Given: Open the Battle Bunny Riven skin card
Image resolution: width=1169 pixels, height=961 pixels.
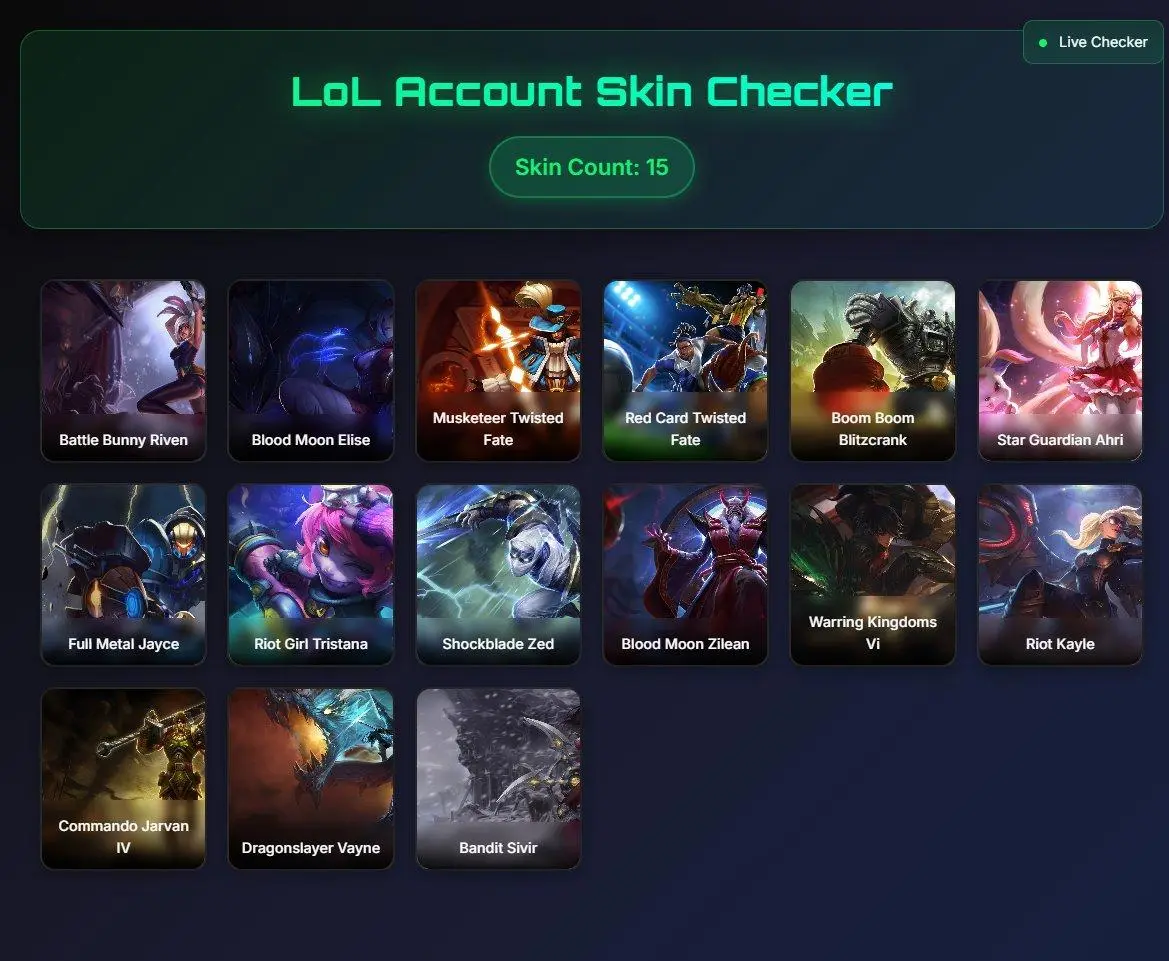Looking at the screenshot, I should click(x=123, y=371).
